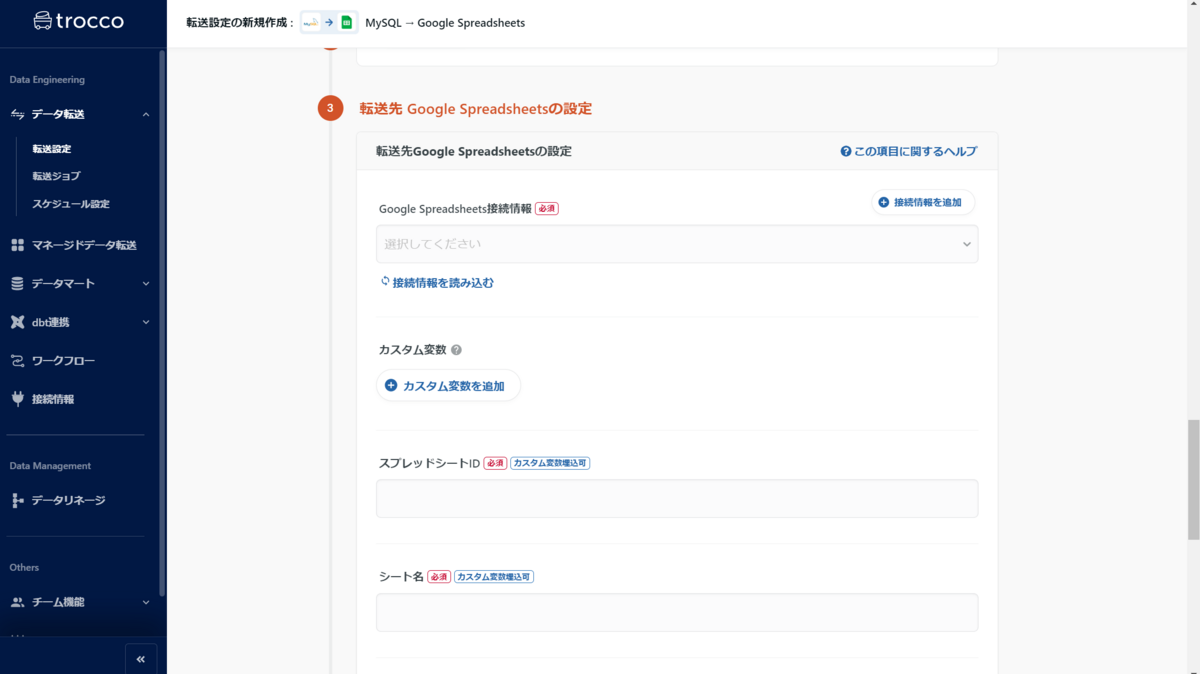Screen dimensions: 1200x674
Task: Click the plus icon in 接続情報を追加
Action: 883,202
